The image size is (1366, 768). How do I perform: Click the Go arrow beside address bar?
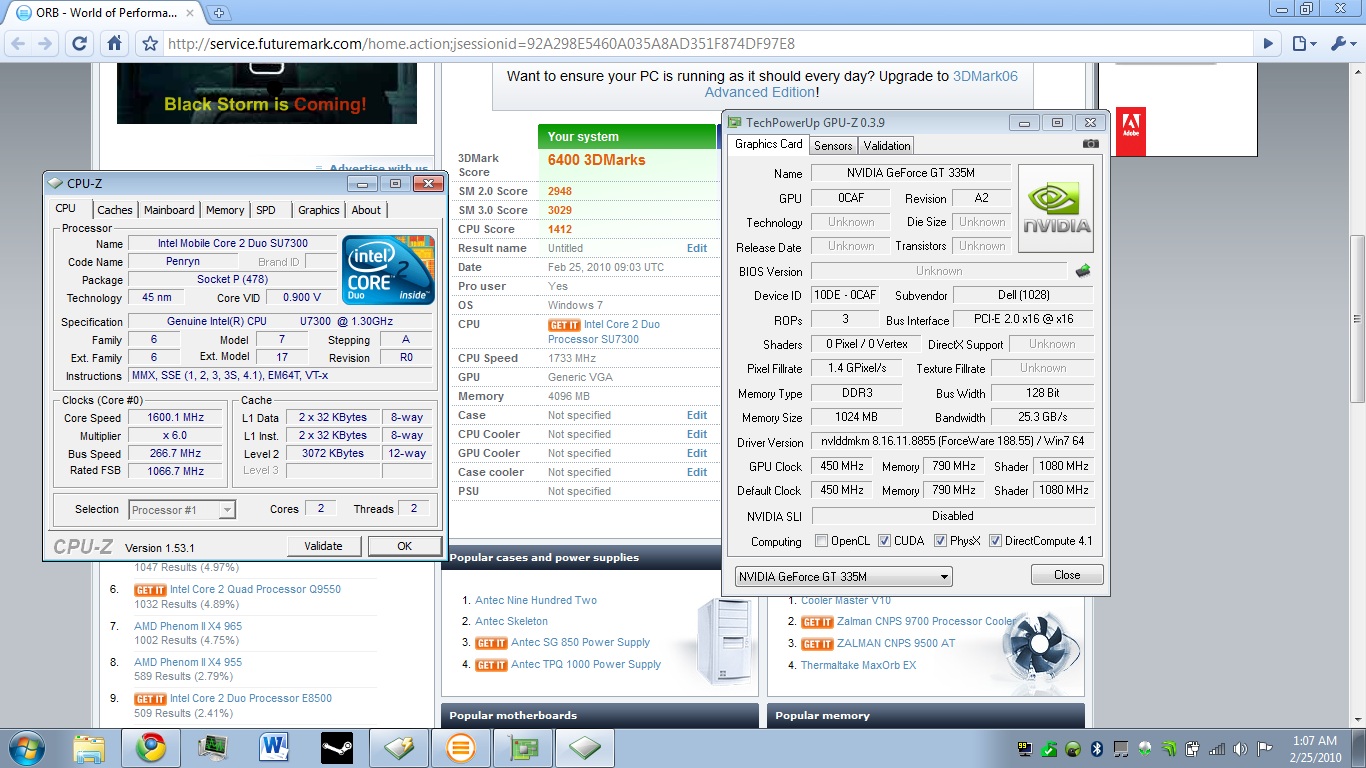coord(1268,44)
